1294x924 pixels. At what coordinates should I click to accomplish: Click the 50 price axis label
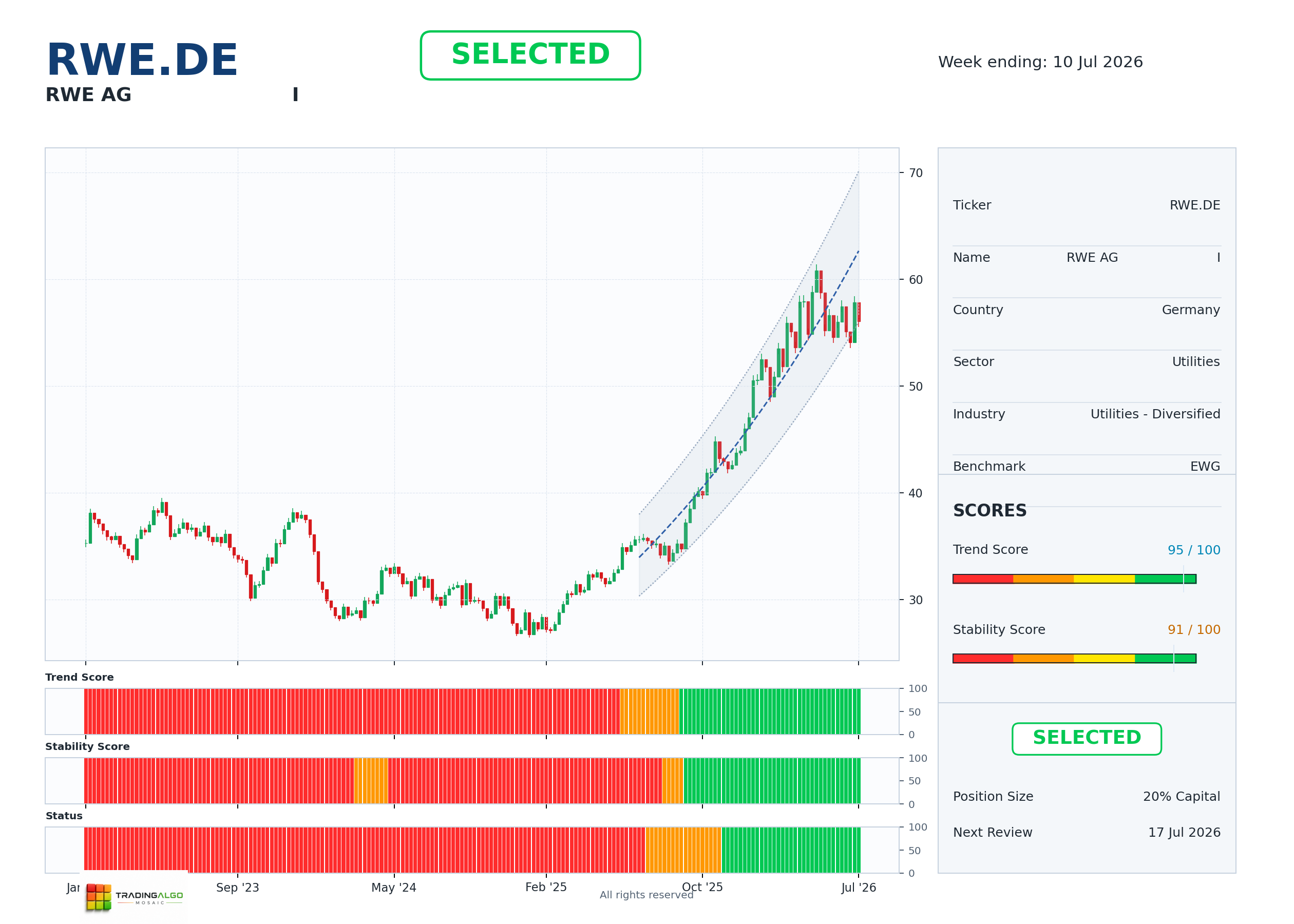(x=916, y=387)
